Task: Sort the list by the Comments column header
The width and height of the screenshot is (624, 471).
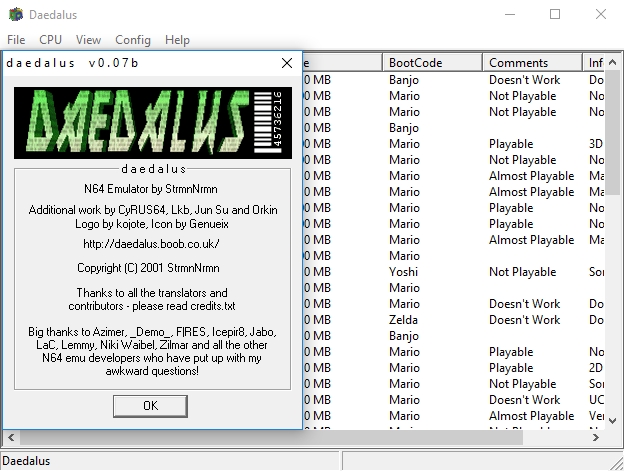Action: (x=532, y=63)
